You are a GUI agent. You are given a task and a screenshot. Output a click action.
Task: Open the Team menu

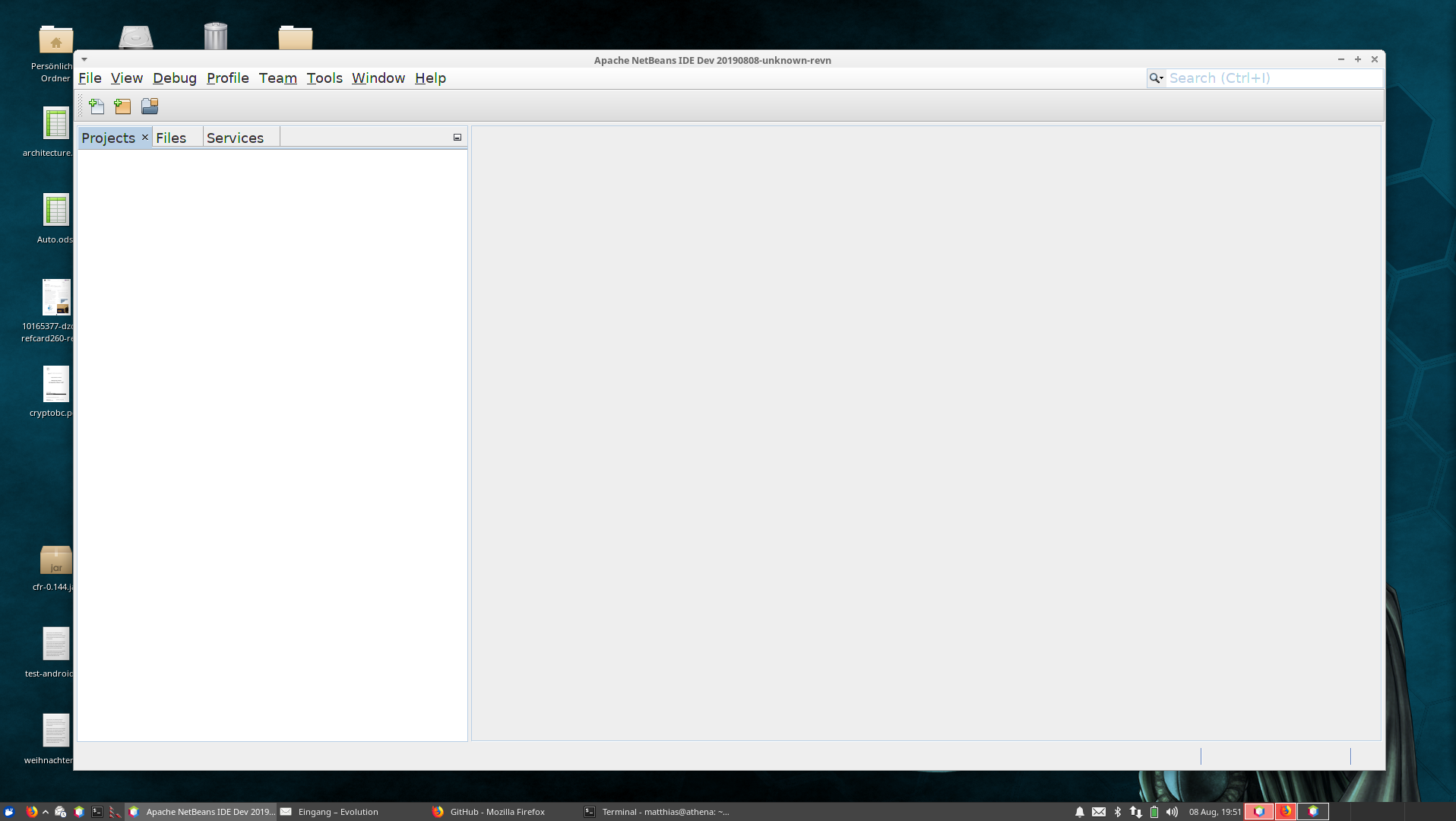pyautogui.click(x=278, y=78)
